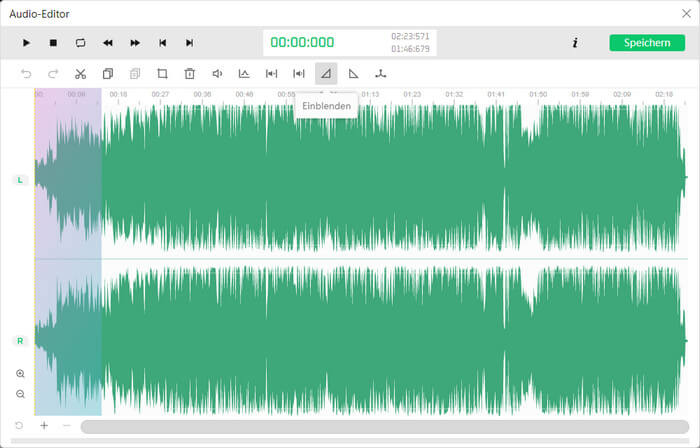The image size is (700, 448).
Task: Fast forward the audio
Action: (135, 43)
